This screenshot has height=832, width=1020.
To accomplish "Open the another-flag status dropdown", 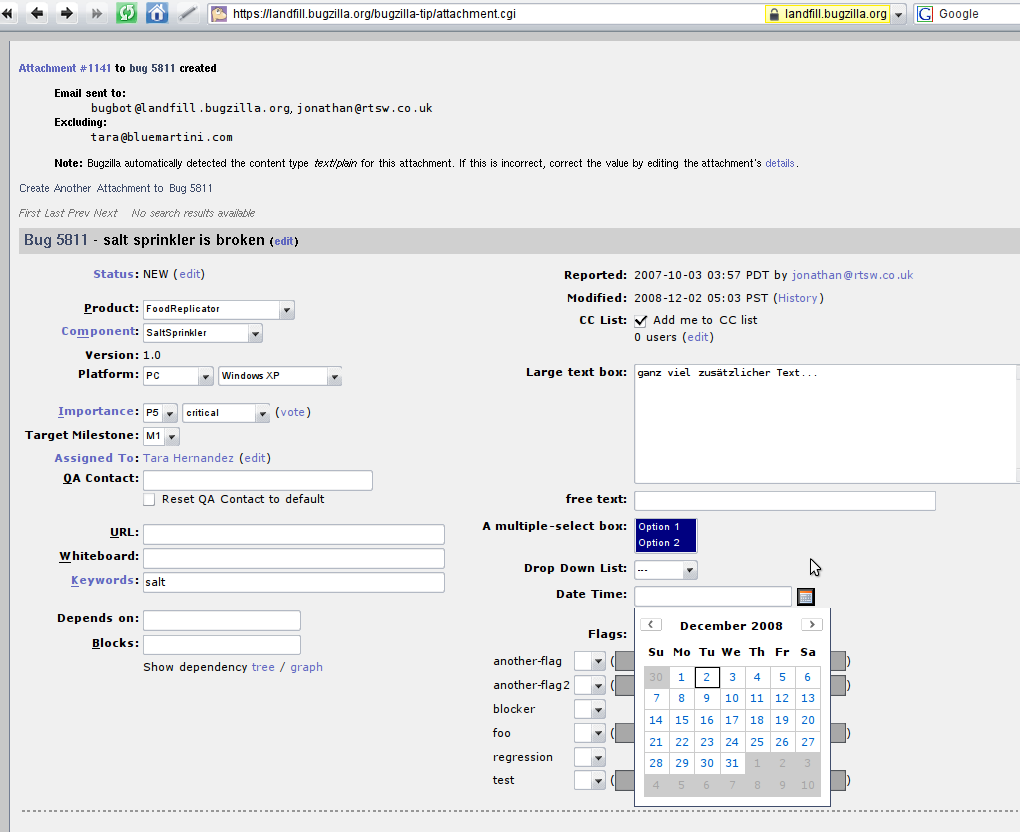I will [x=590, y=662].
